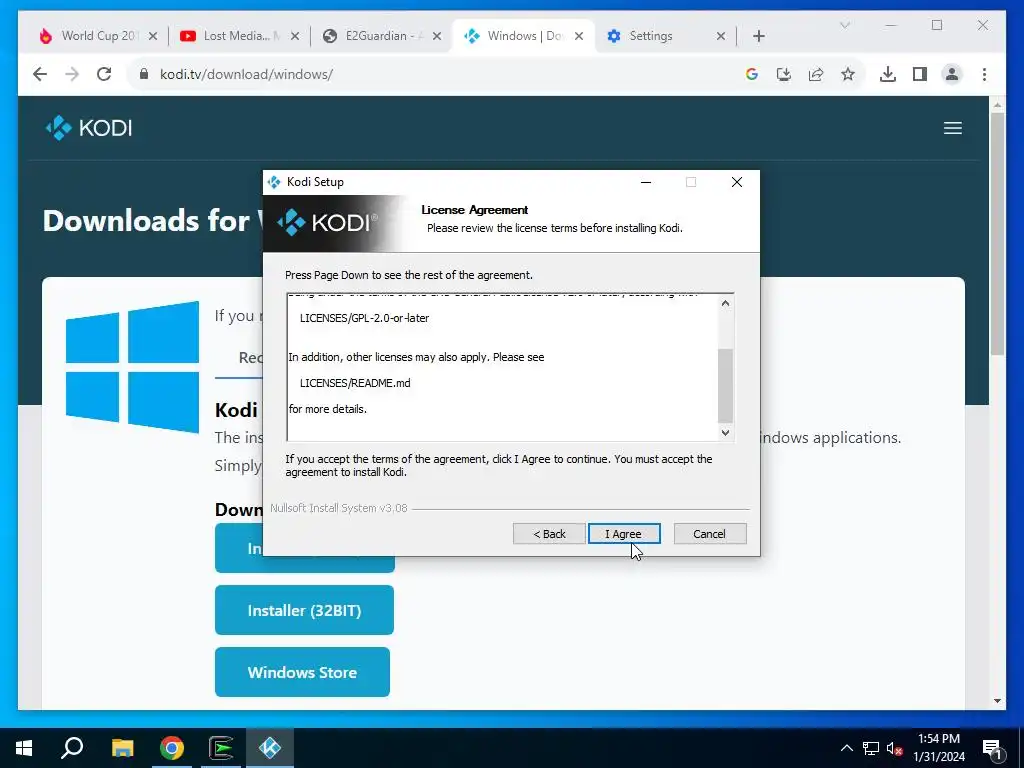Open the Kodi site hamburger menu

coord(953,128)
